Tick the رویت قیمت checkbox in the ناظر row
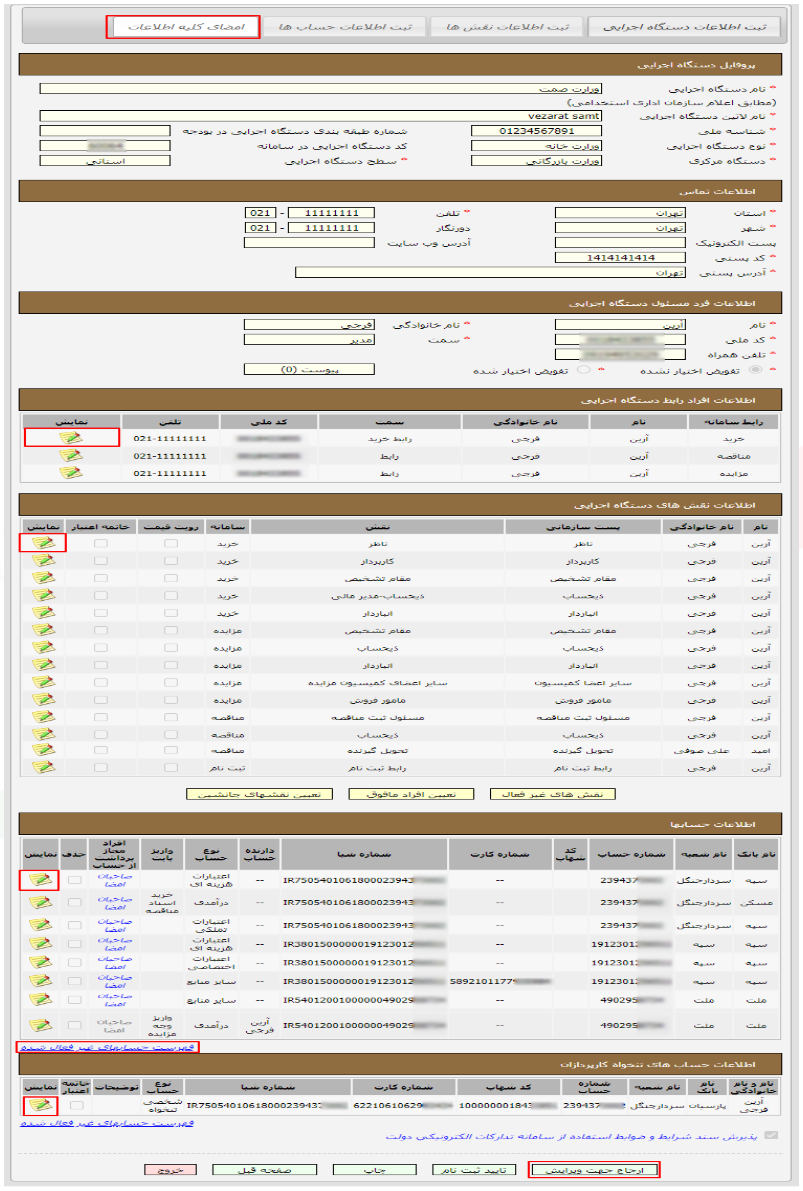The height and width of the screenshot is (1191, 803). (x=171, y=543)
